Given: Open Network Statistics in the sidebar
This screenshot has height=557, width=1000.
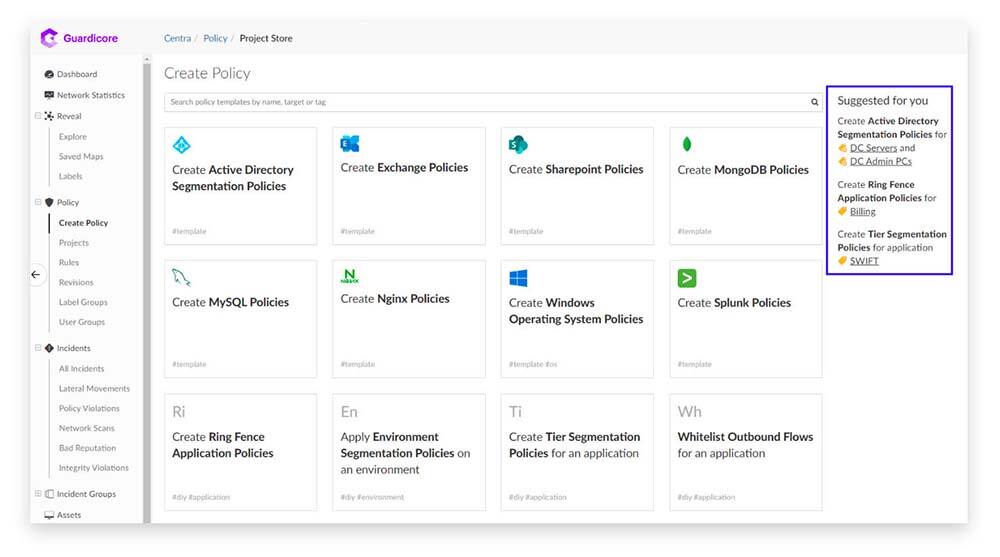Looking at the screenshot, I should point(90,95).
